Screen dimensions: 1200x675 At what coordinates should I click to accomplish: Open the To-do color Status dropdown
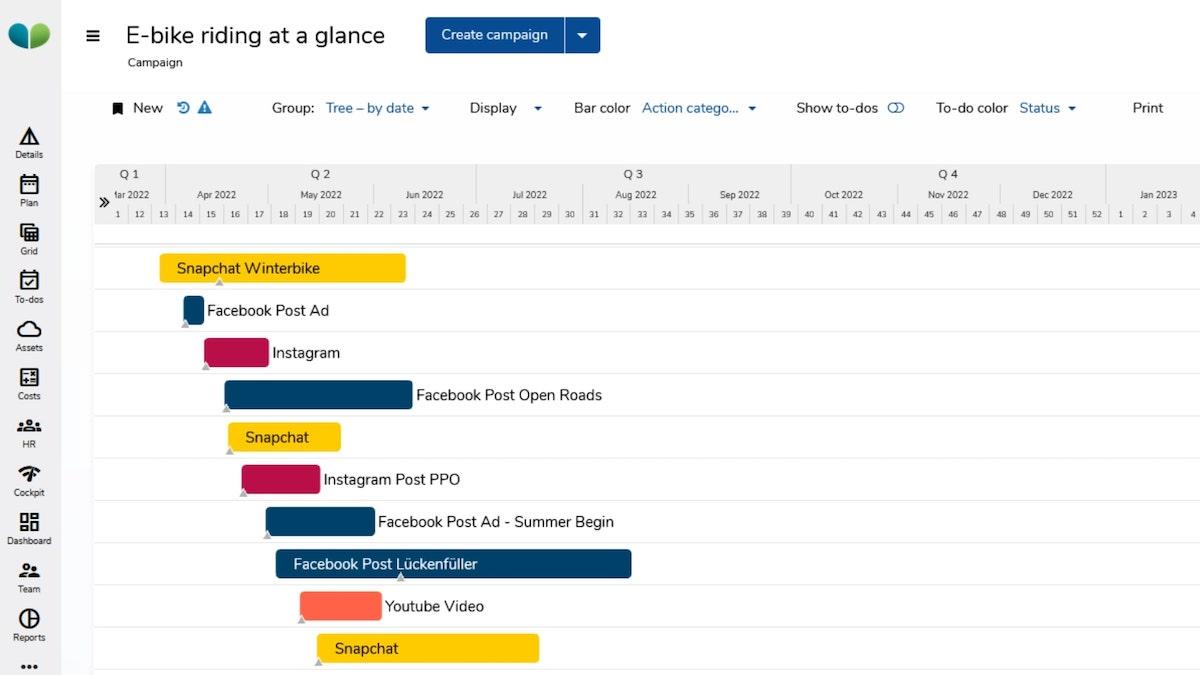[1047, 108]
